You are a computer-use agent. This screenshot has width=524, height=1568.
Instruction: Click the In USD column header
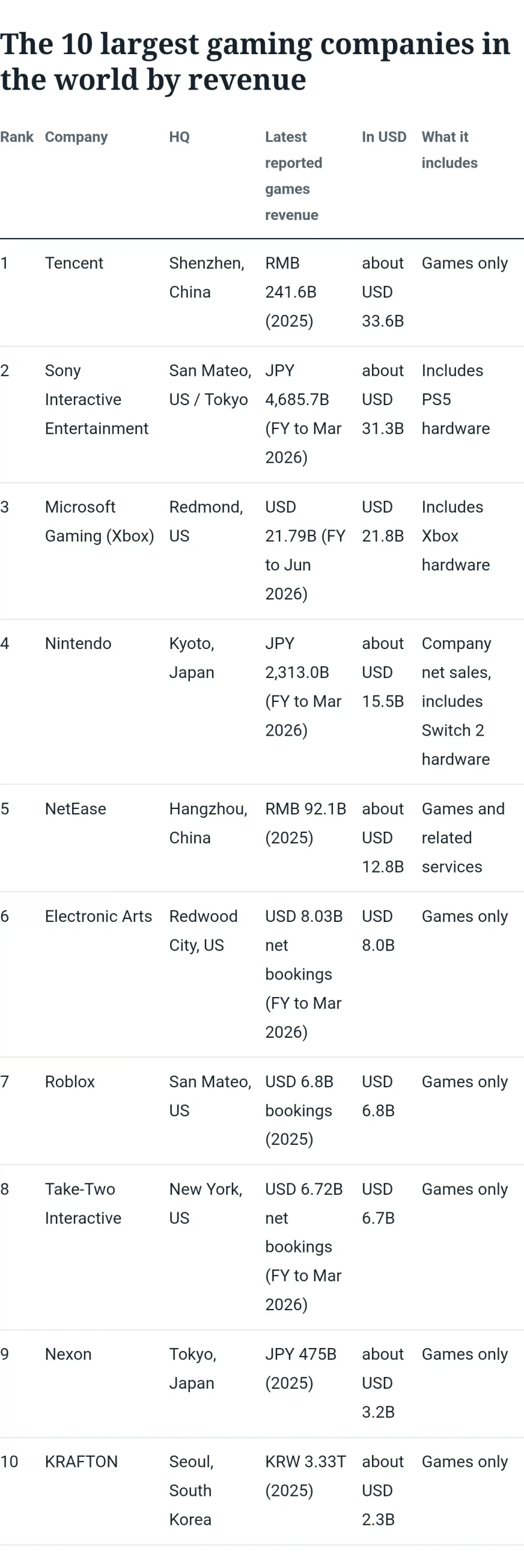[x=384, y=137]
